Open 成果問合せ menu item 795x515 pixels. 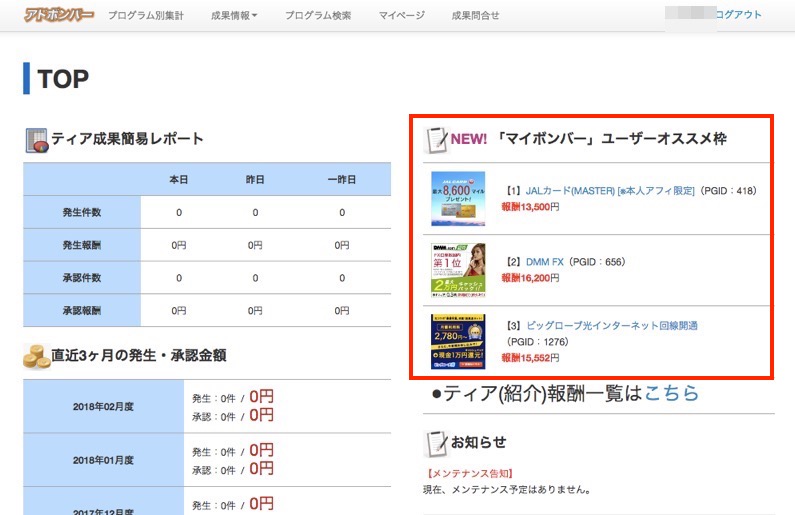point(476,16)
